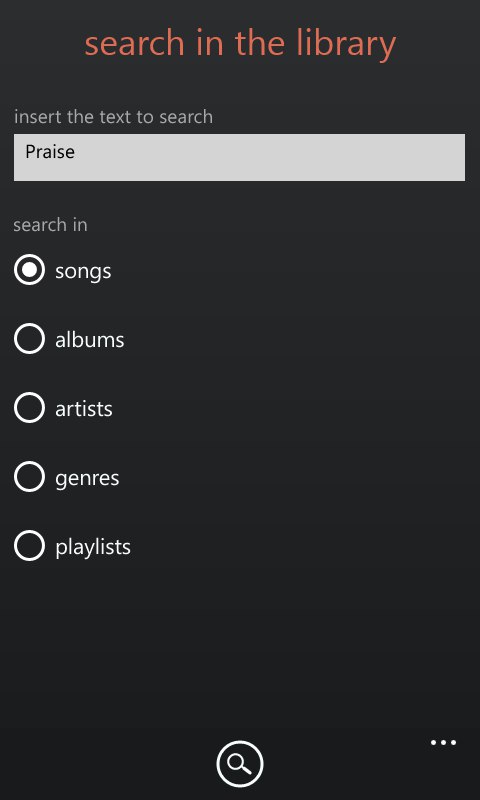
Task: Select the songs radio button circle
Action: pos(29,269)
